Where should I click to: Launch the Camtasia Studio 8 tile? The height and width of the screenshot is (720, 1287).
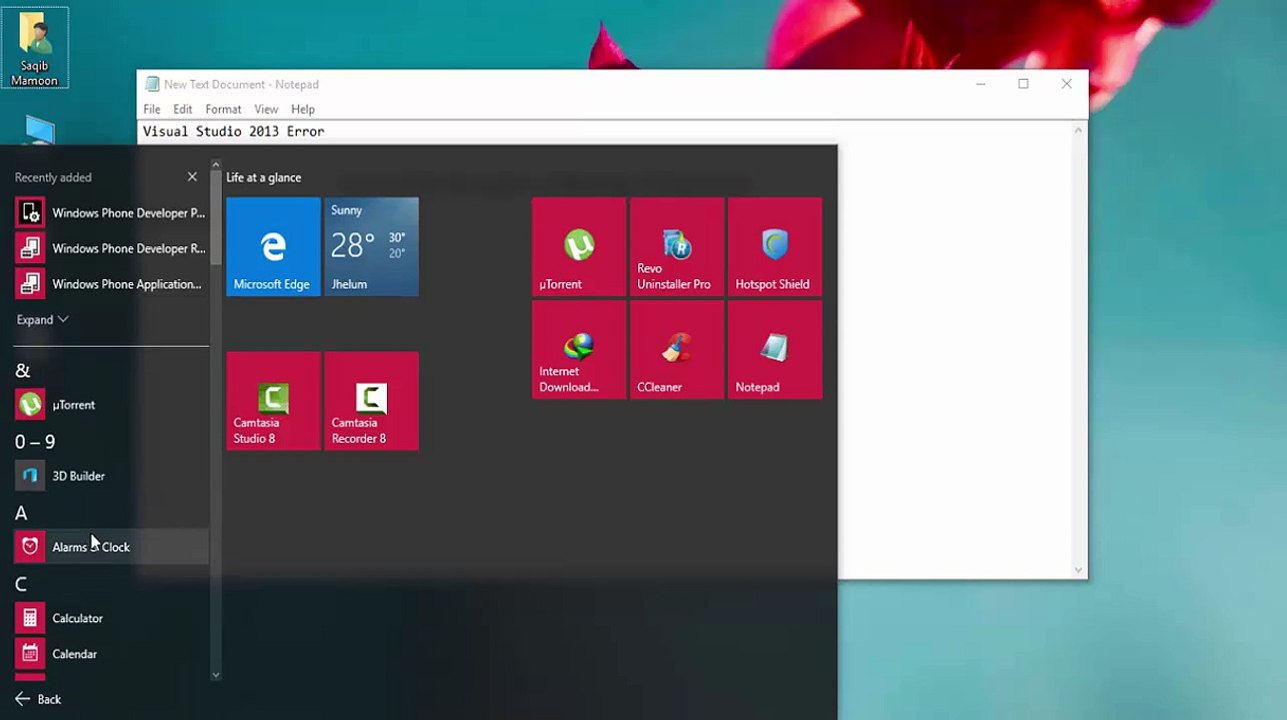point(273,401)
